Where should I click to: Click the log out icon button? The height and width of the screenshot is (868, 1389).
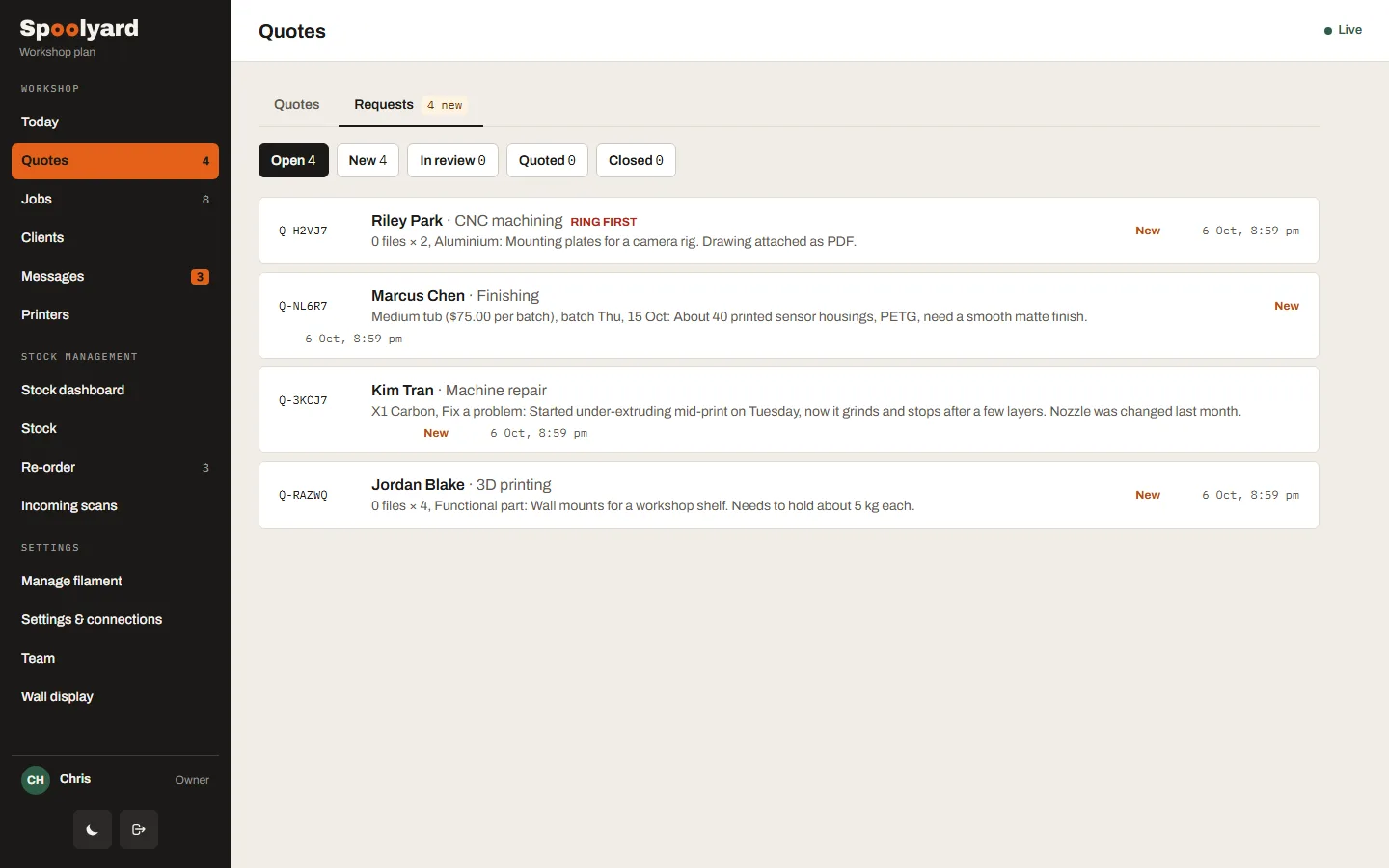pyautogui.click(x=139, y=829)
